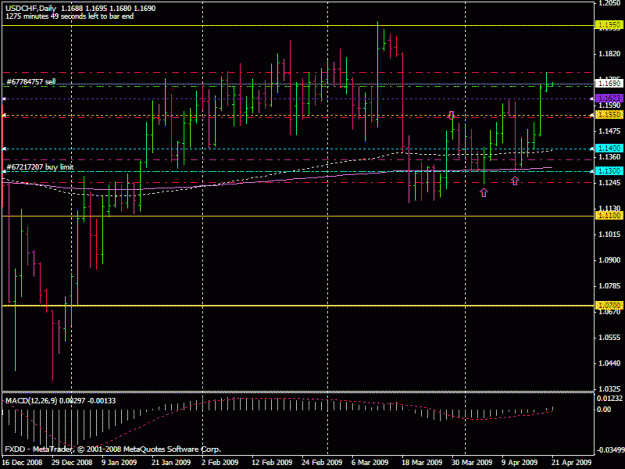Click the '#67784757 sell' order label
Screen dimensions: 625x469
pos(31,82)
